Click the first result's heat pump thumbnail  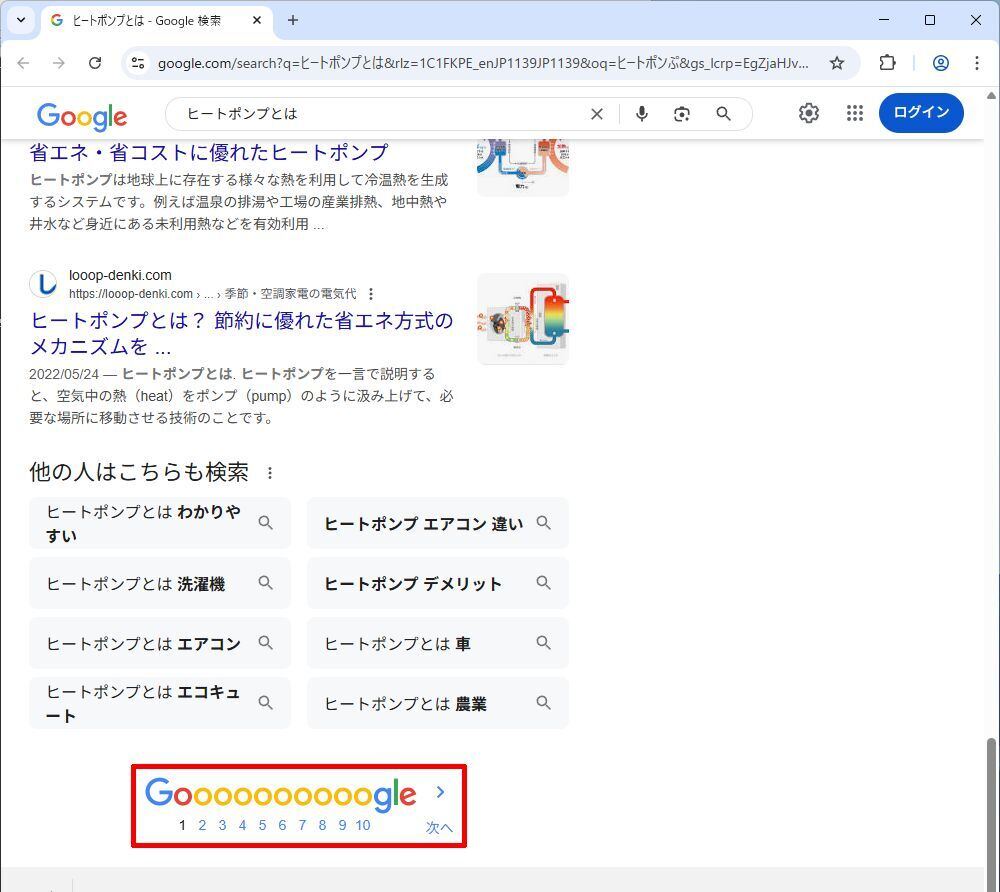pos(523,167)
